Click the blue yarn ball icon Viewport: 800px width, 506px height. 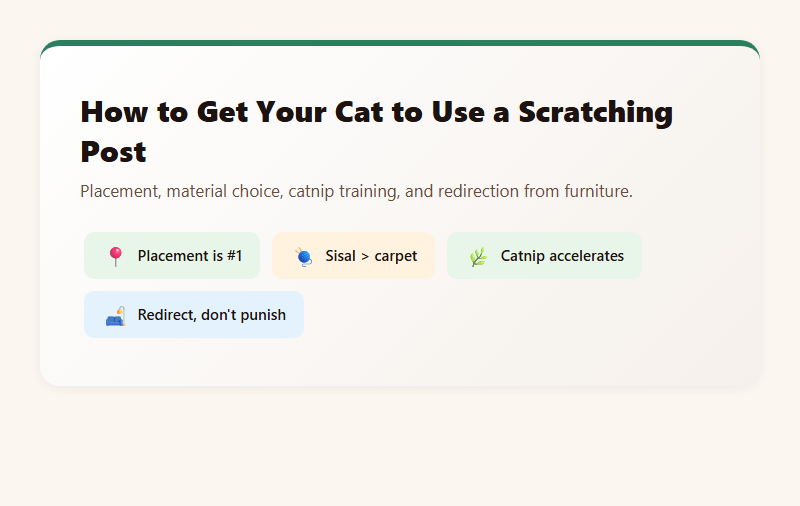(303, 256)
